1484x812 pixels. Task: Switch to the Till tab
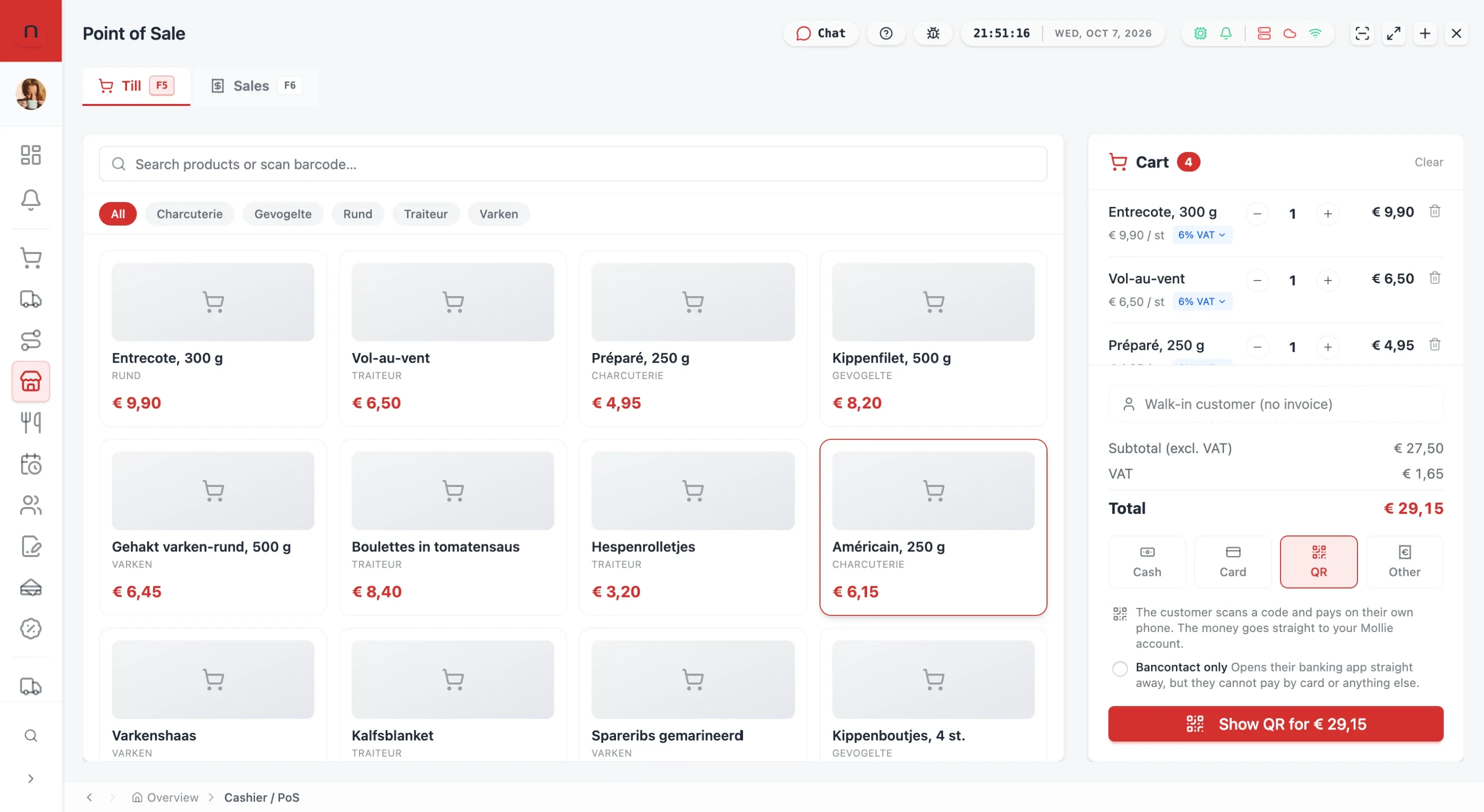tap(136, 86)
